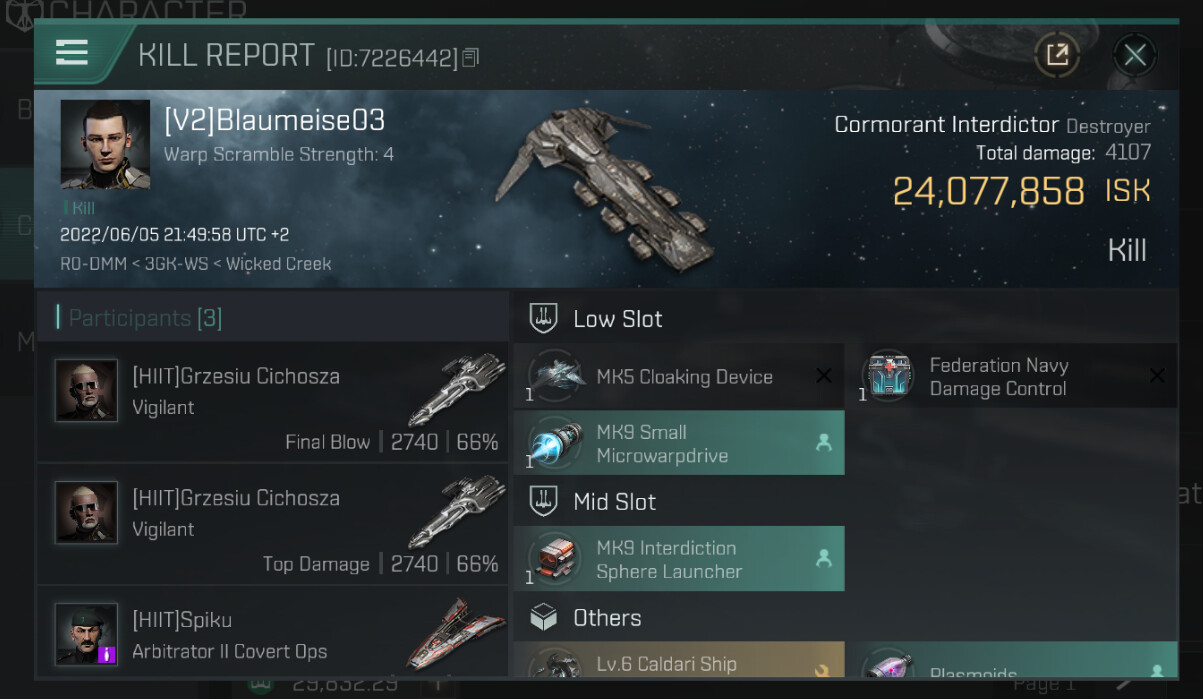Select the Plasmoids item entry
The width and height of the screenshot is (1203, 699).
pos(1012,661)
